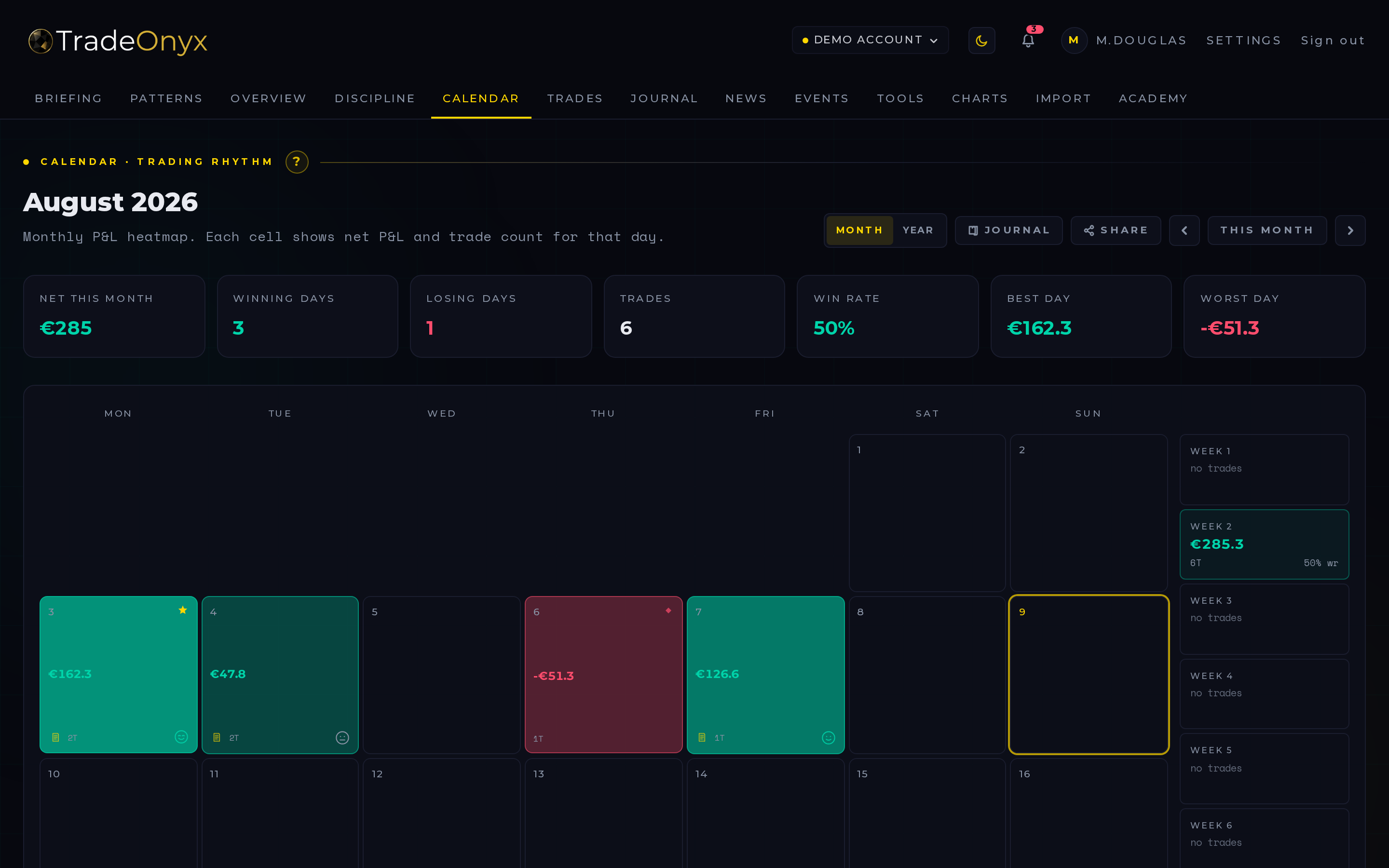Click the Trades count card
The width and height of the screenshot is (1389, 868).
[x=694, y=316]
